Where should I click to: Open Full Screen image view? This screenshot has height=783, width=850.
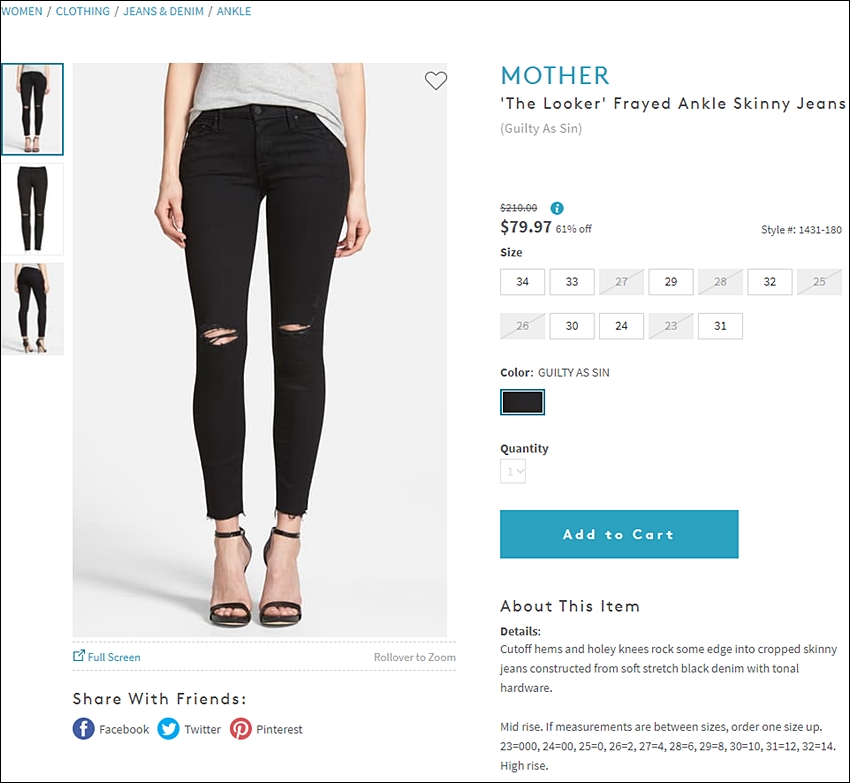pyautogui.click(x=107, y=657)
